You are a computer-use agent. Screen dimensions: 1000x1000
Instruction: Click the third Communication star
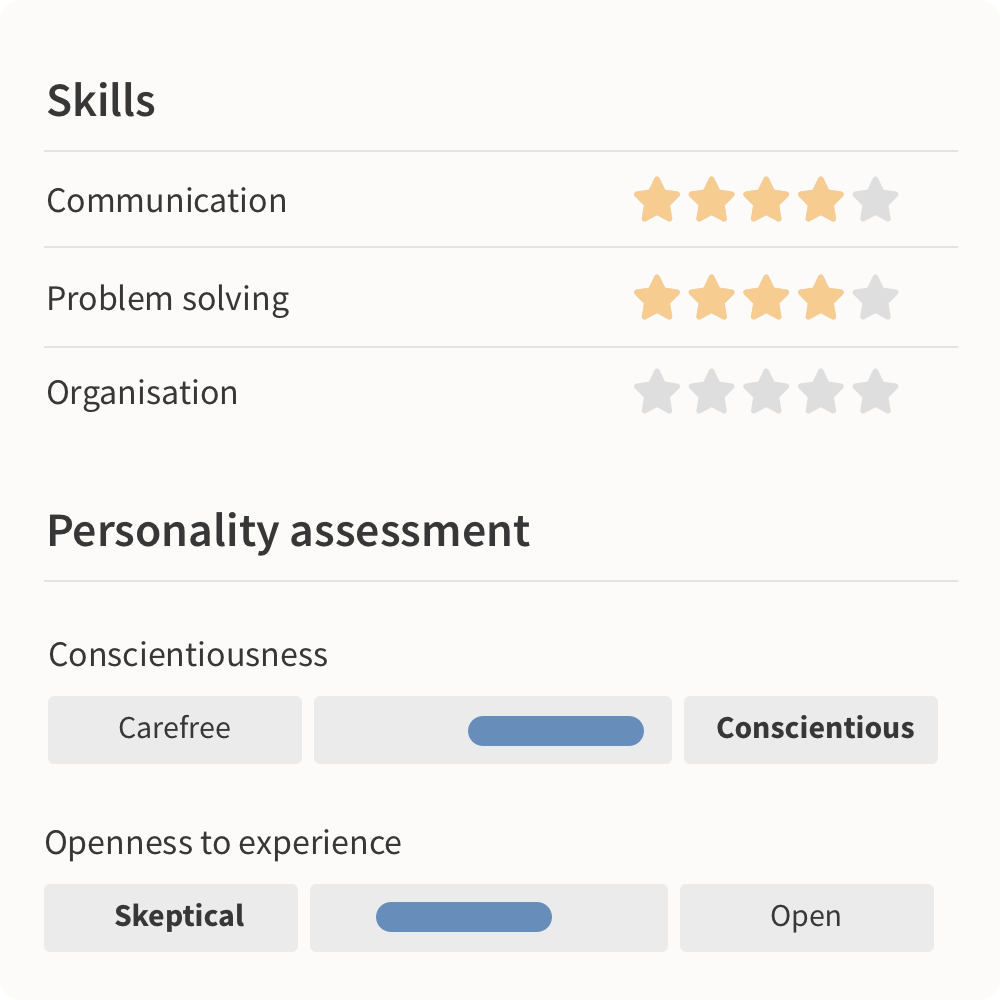[x=766, y=200]
